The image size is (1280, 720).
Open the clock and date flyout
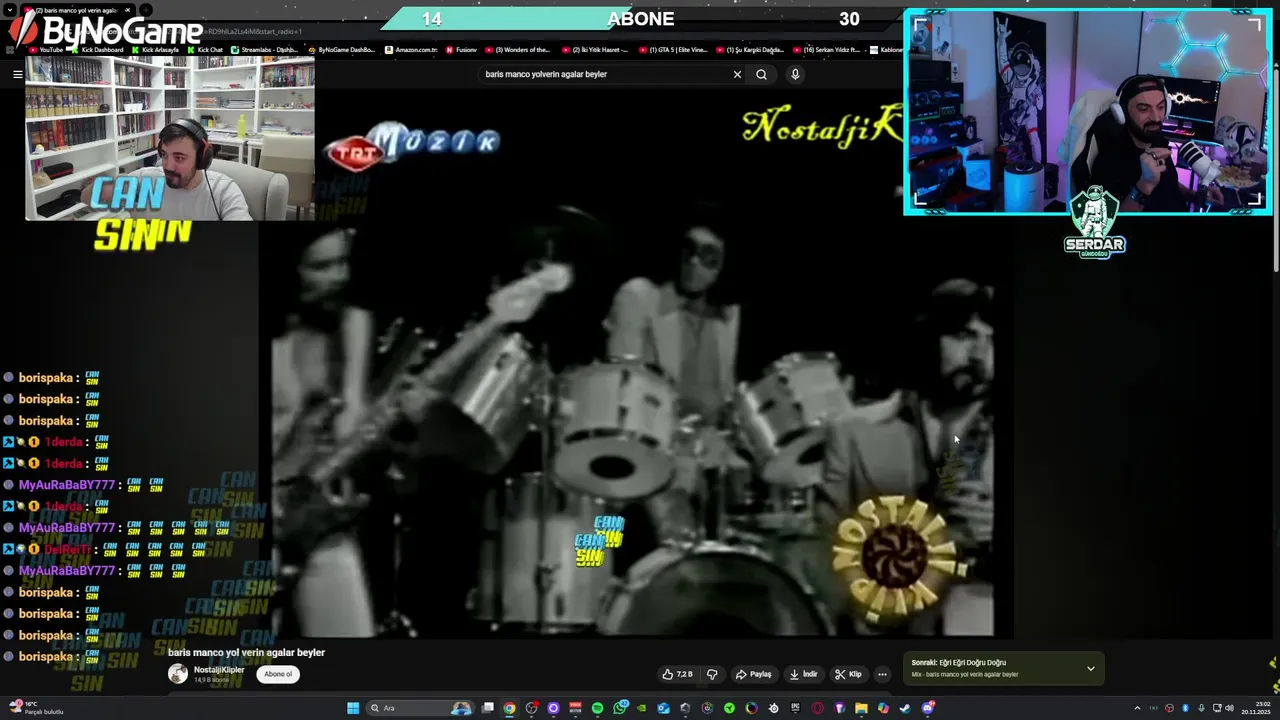[1256, 708]
